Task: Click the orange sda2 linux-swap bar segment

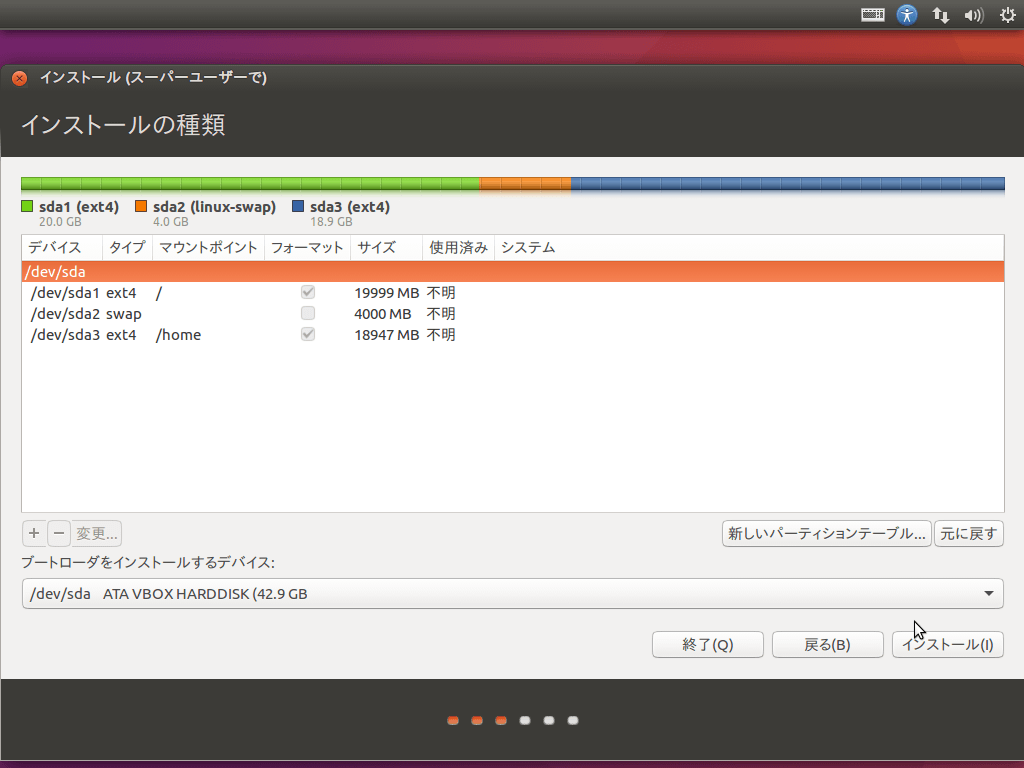Action: (525, 184)
